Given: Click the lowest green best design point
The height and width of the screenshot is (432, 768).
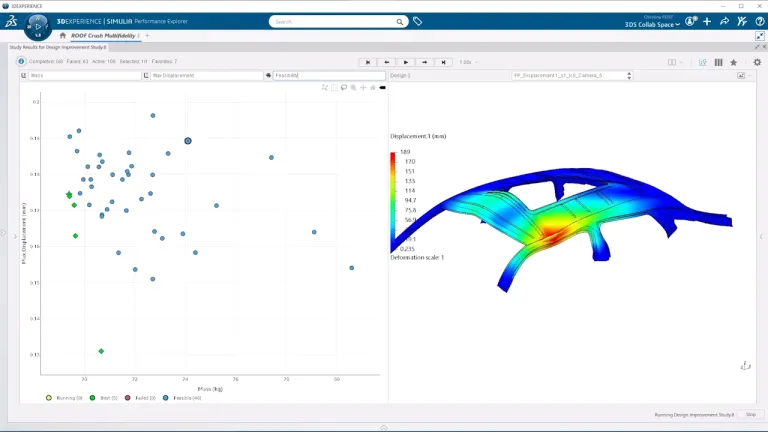Looking at the screenshot, I should point(101,351).
